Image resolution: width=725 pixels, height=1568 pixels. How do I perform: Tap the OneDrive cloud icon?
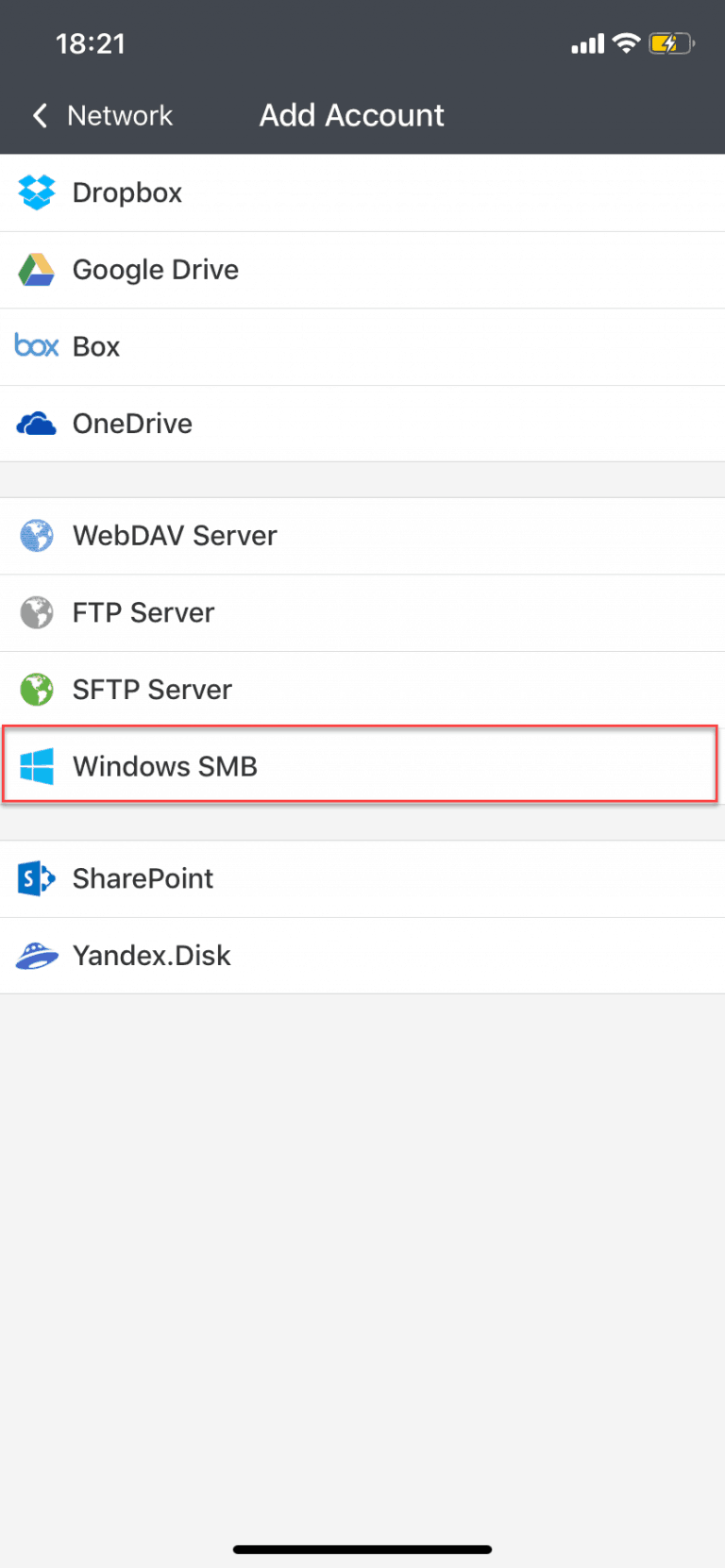point(37,424)
